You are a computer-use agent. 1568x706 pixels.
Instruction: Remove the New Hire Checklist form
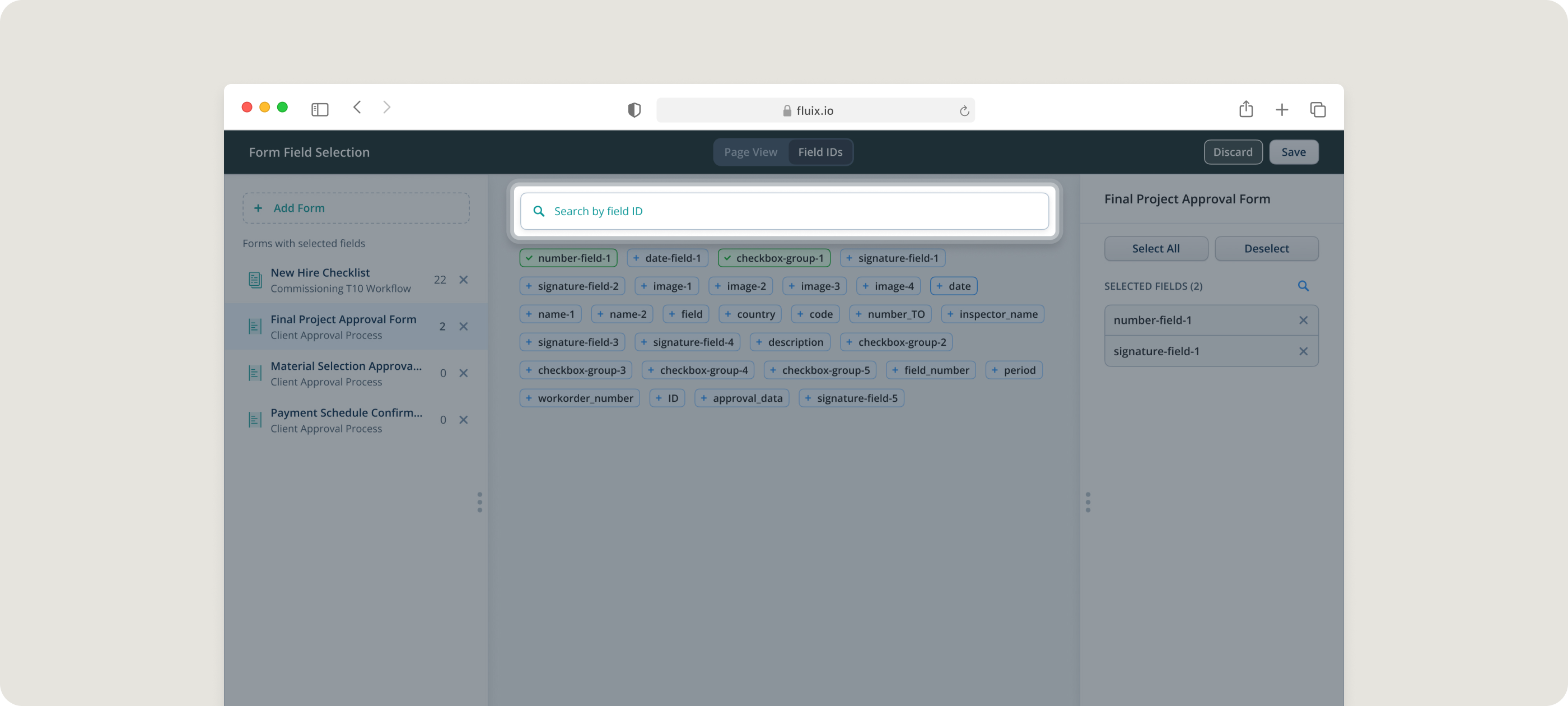pyautogui.click(x=463, y=280)
